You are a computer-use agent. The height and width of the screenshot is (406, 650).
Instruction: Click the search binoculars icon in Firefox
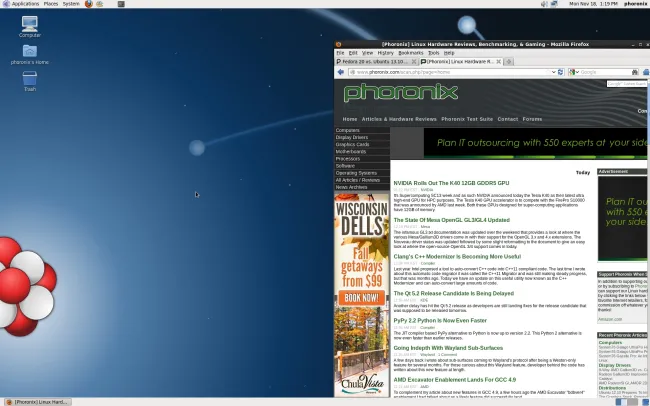pos(634,72)
